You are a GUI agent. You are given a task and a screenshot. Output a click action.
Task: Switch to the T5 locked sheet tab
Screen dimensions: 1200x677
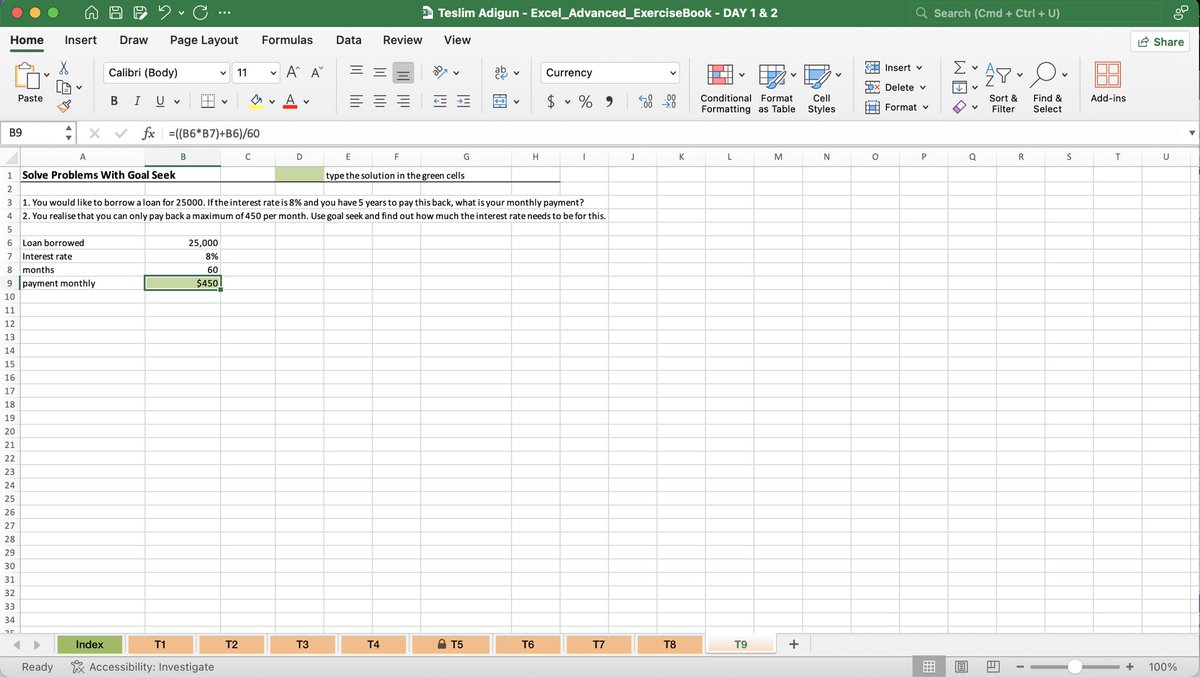click(449, 645)
